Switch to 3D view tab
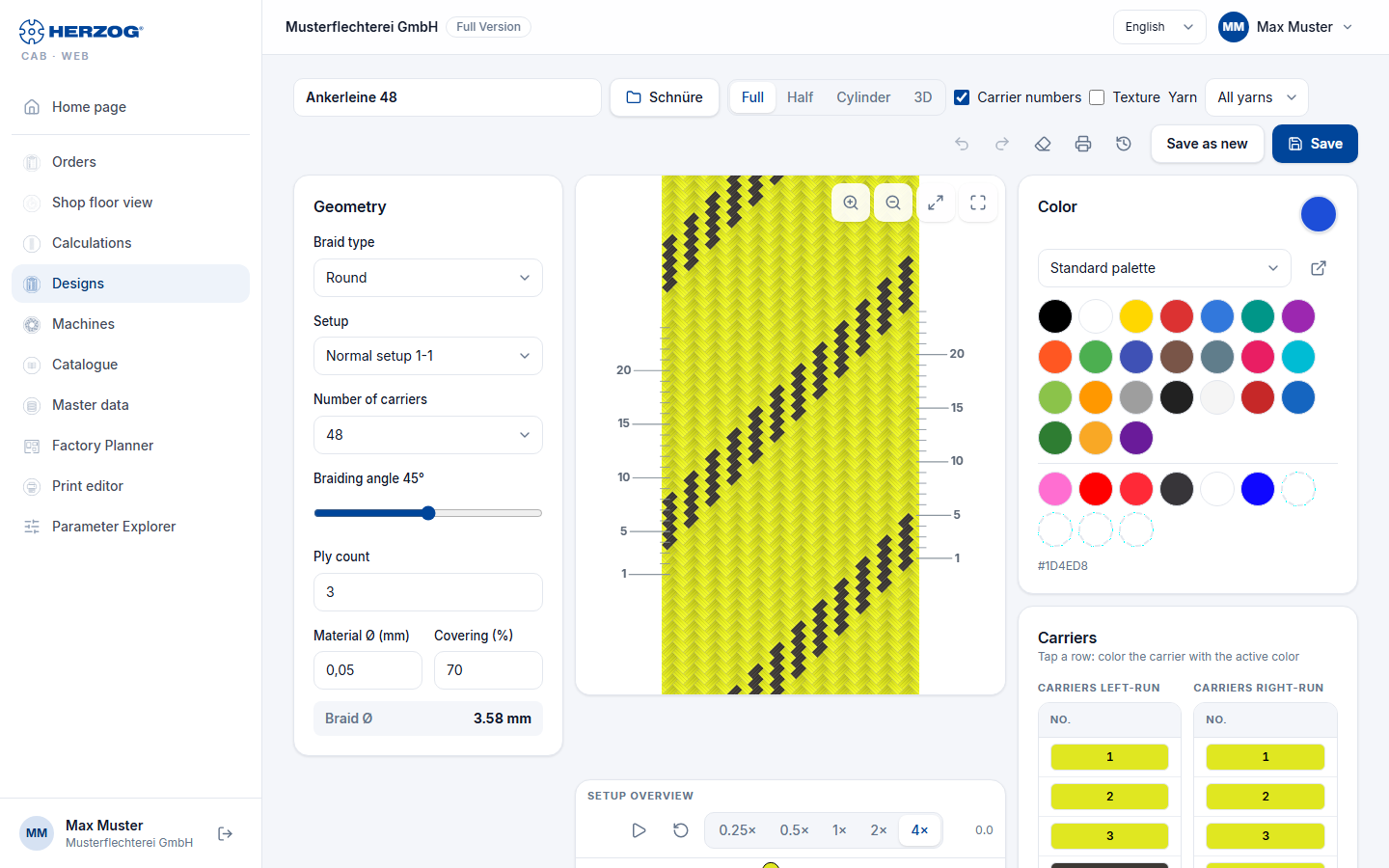The image size is (1389, 868). pos(923,97)
